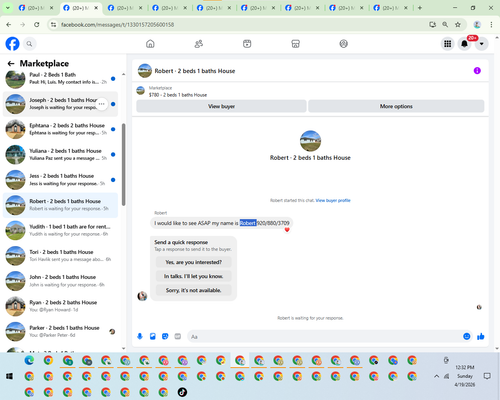Open the purple conversation info icon
This screenshot has width=500, height=400.
(x=477, y=71)
